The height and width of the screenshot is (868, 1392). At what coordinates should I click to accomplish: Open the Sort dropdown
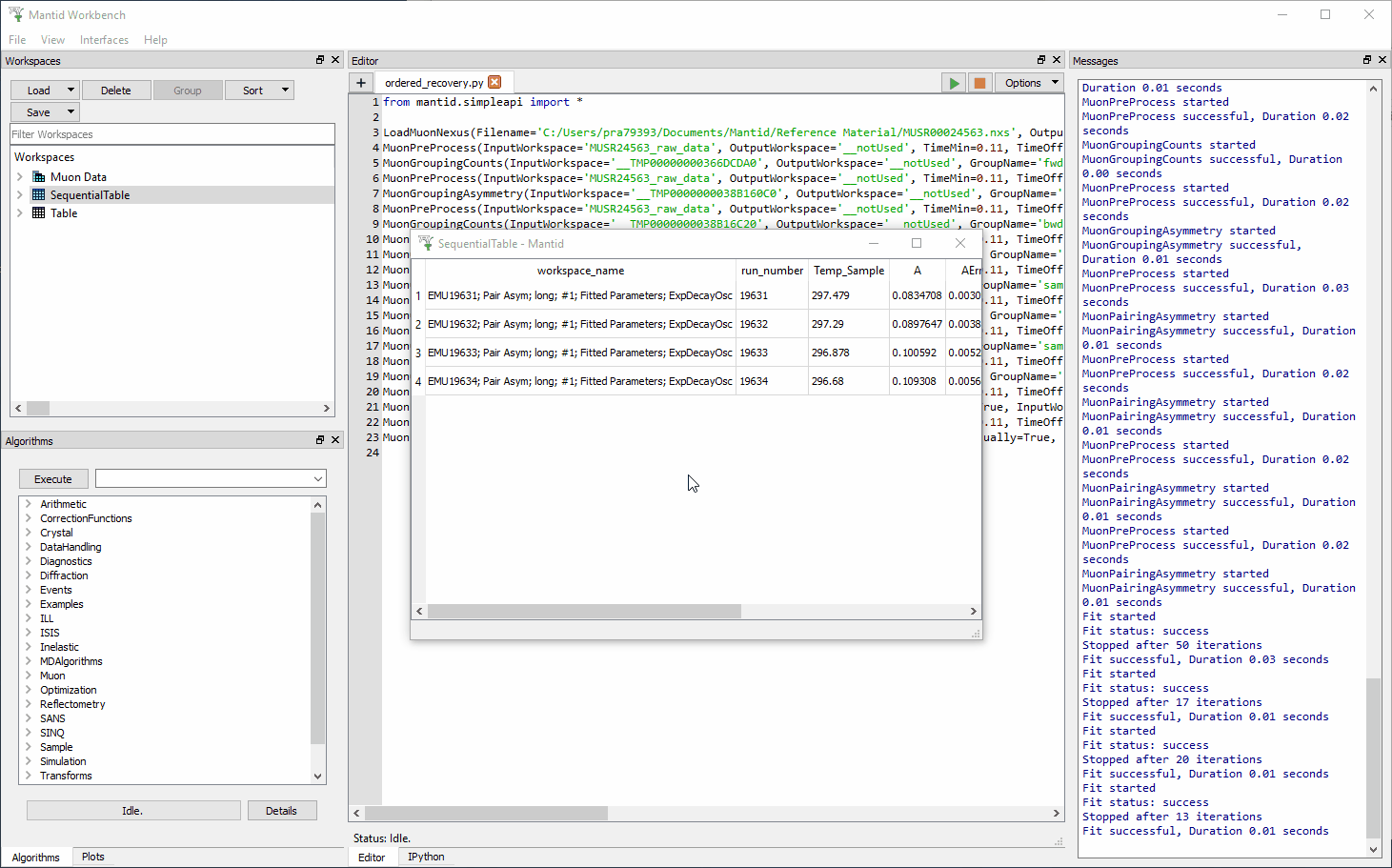[259, 90]
